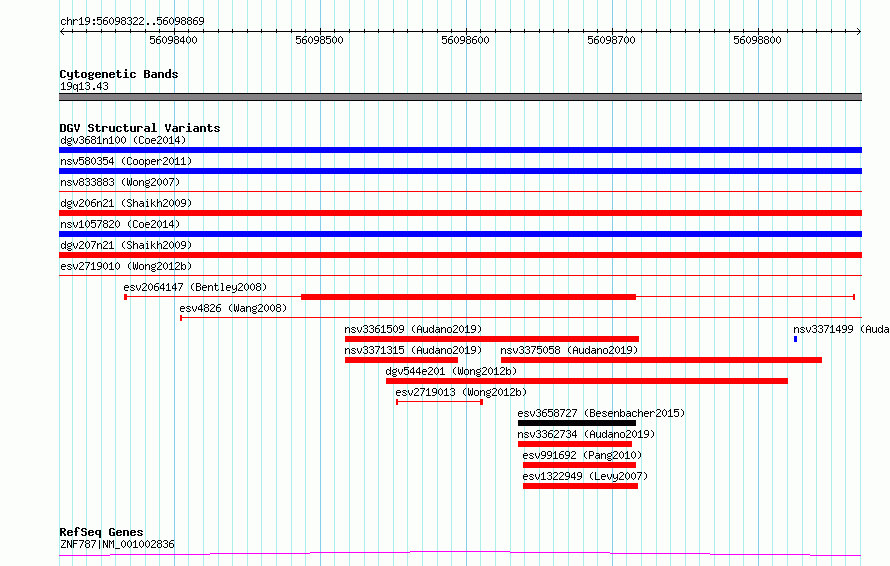Select the red bar under nsv3362734
Viewport: 890px width, 566px height.
tap(575, 444)
